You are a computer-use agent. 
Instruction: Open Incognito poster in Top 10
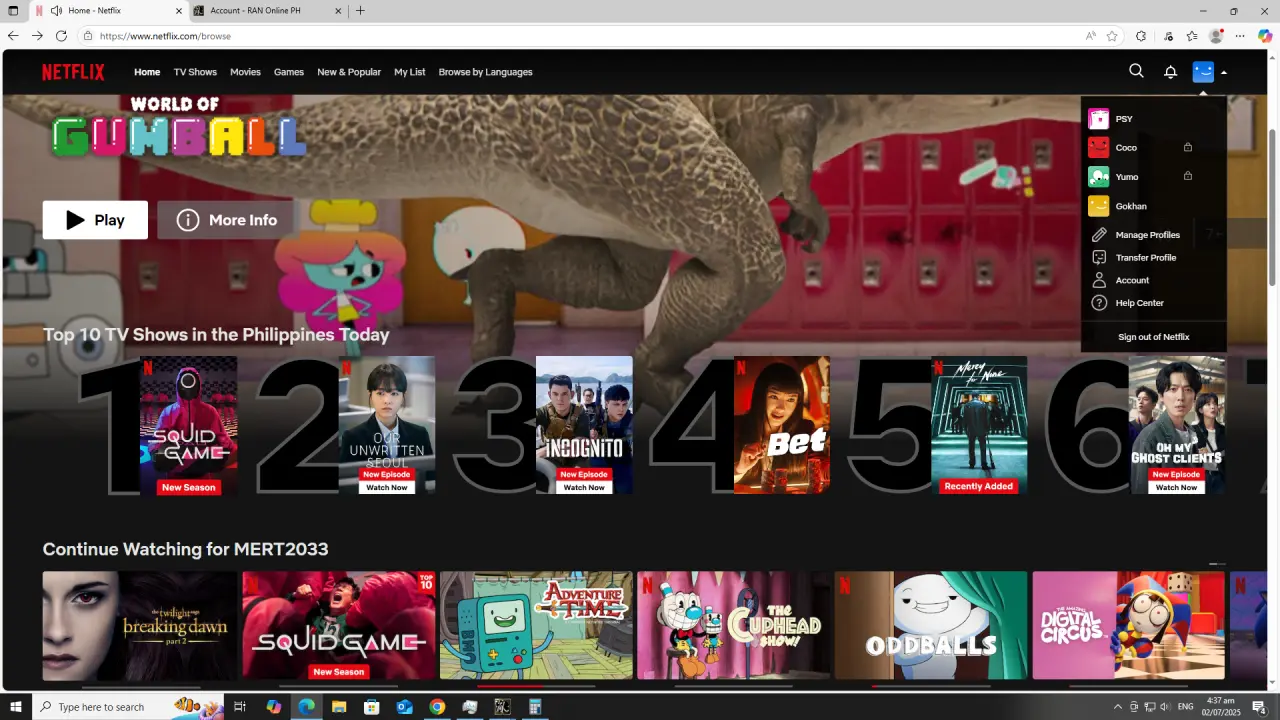584,425
